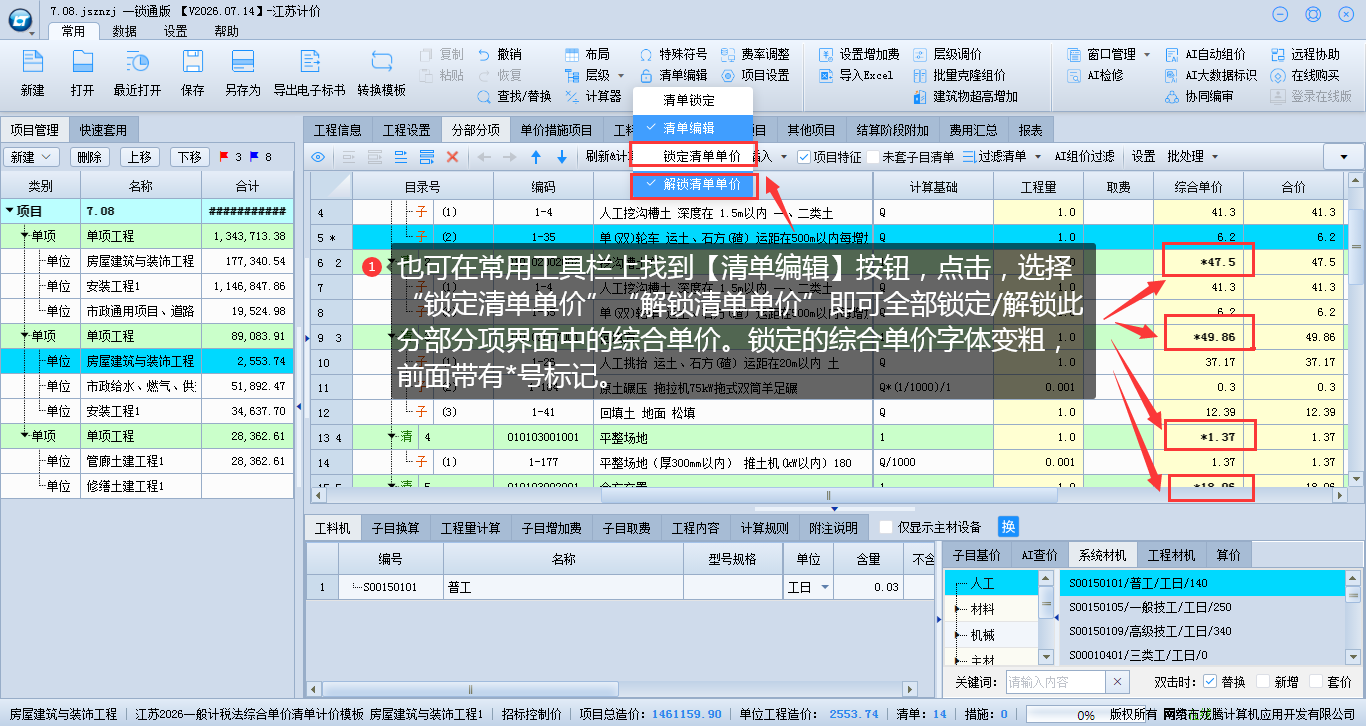1366x726 pixels.
Task: Uncheck the 项目特征 checkbox
Action: (x=805, y=157)
